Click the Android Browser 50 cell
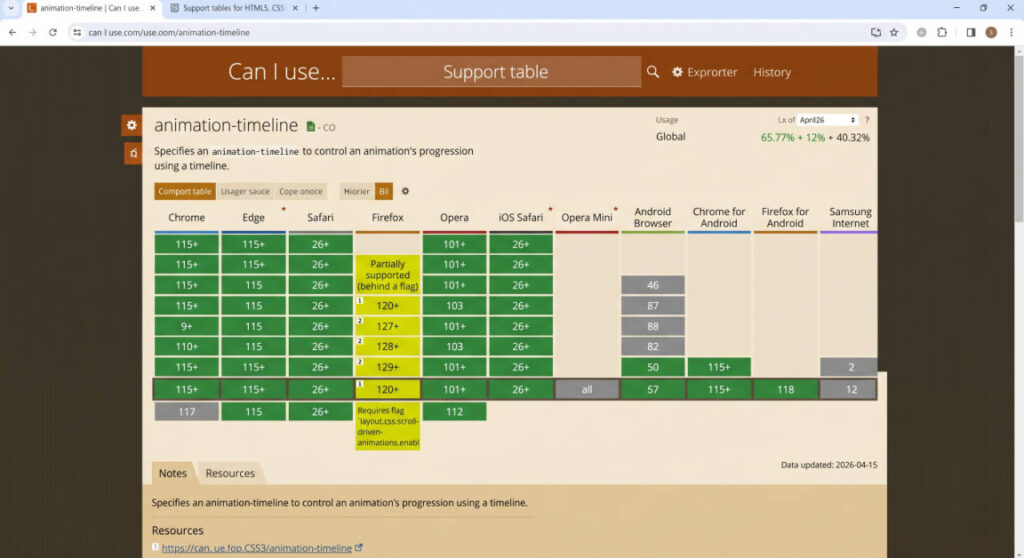The image size is (1024, 558). pyautogui.click(x=653, y=367)
